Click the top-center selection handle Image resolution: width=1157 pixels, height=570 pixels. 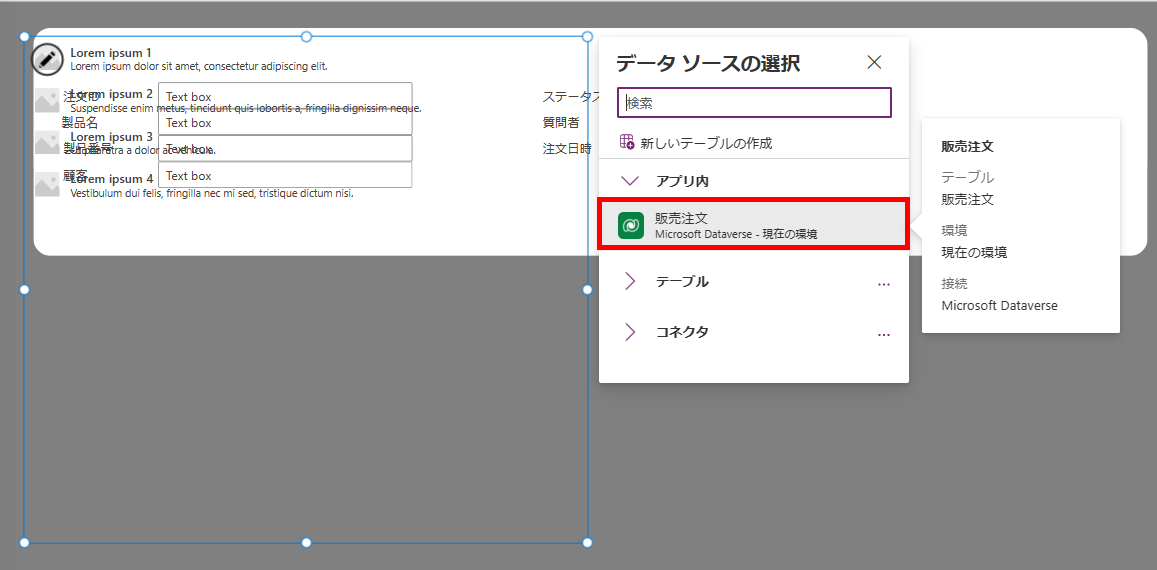[x=306, y=37]
